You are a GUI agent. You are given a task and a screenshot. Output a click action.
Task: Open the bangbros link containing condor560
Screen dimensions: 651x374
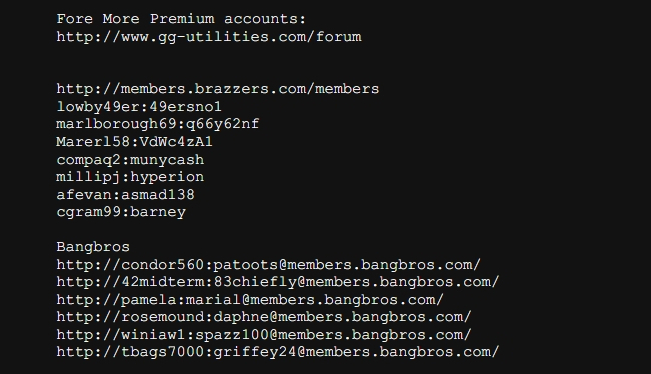(x=269, y=265)
